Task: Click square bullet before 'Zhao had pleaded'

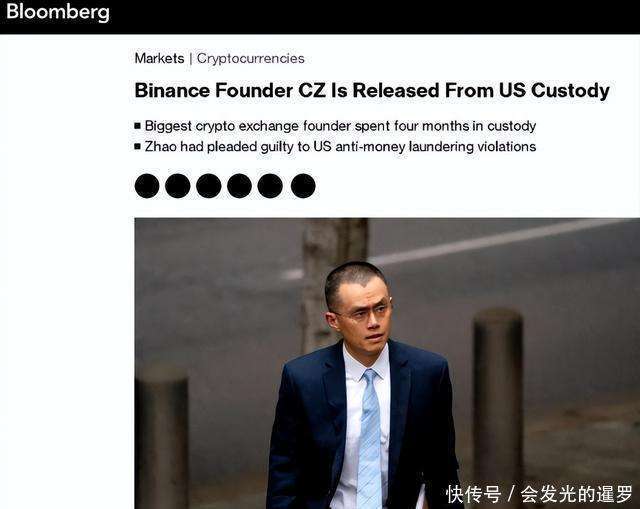Action: (138, 147)
